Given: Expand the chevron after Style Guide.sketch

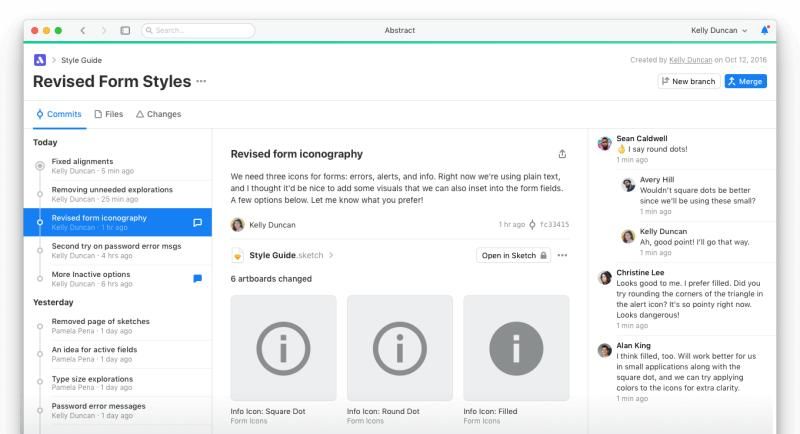Looking at the screenshot, I should (331, 255).
